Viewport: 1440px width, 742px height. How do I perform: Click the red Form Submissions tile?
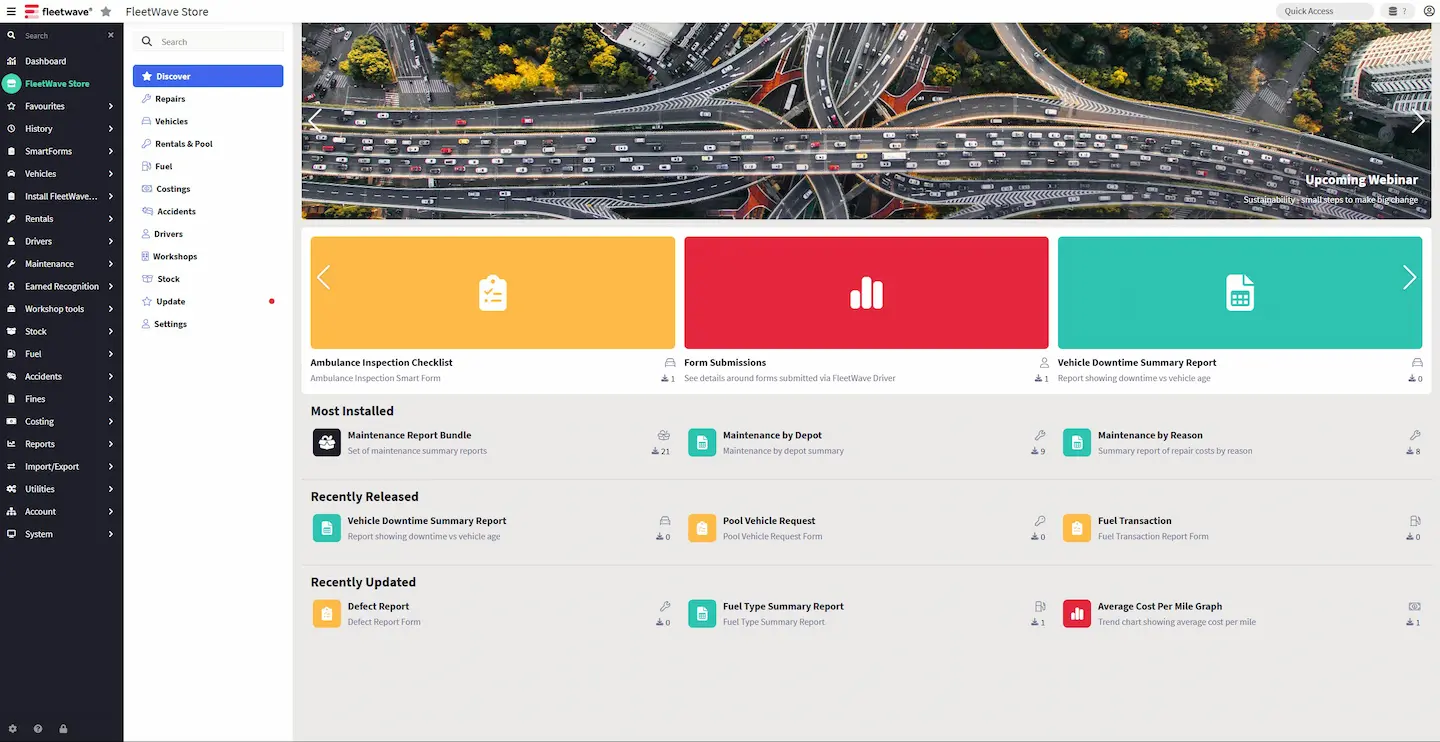coord(866,292)
